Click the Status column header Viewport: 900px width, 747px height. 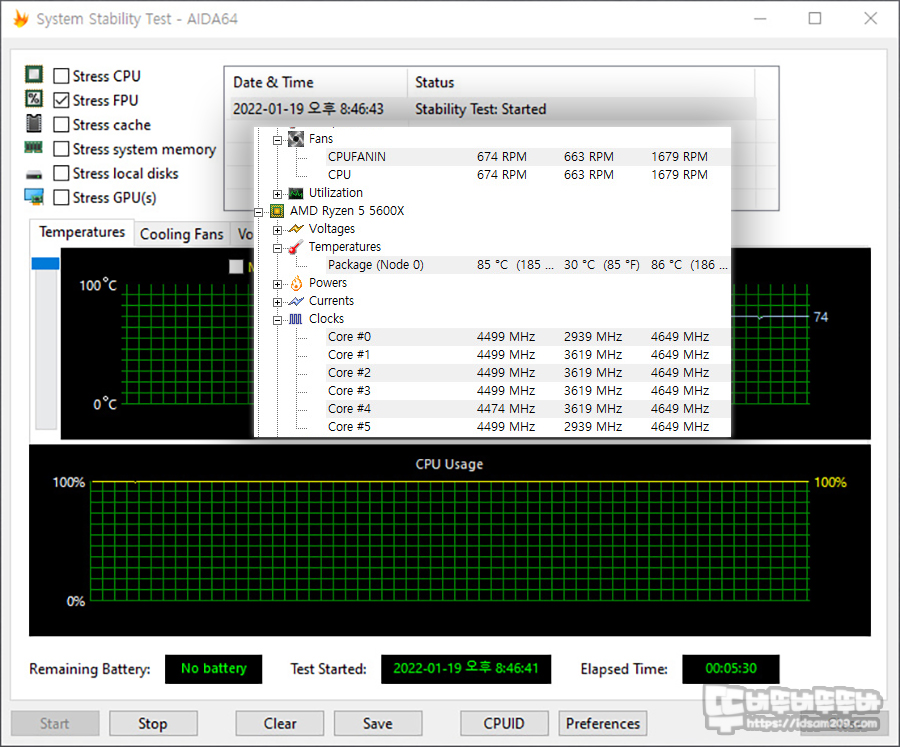pos(580,83)
